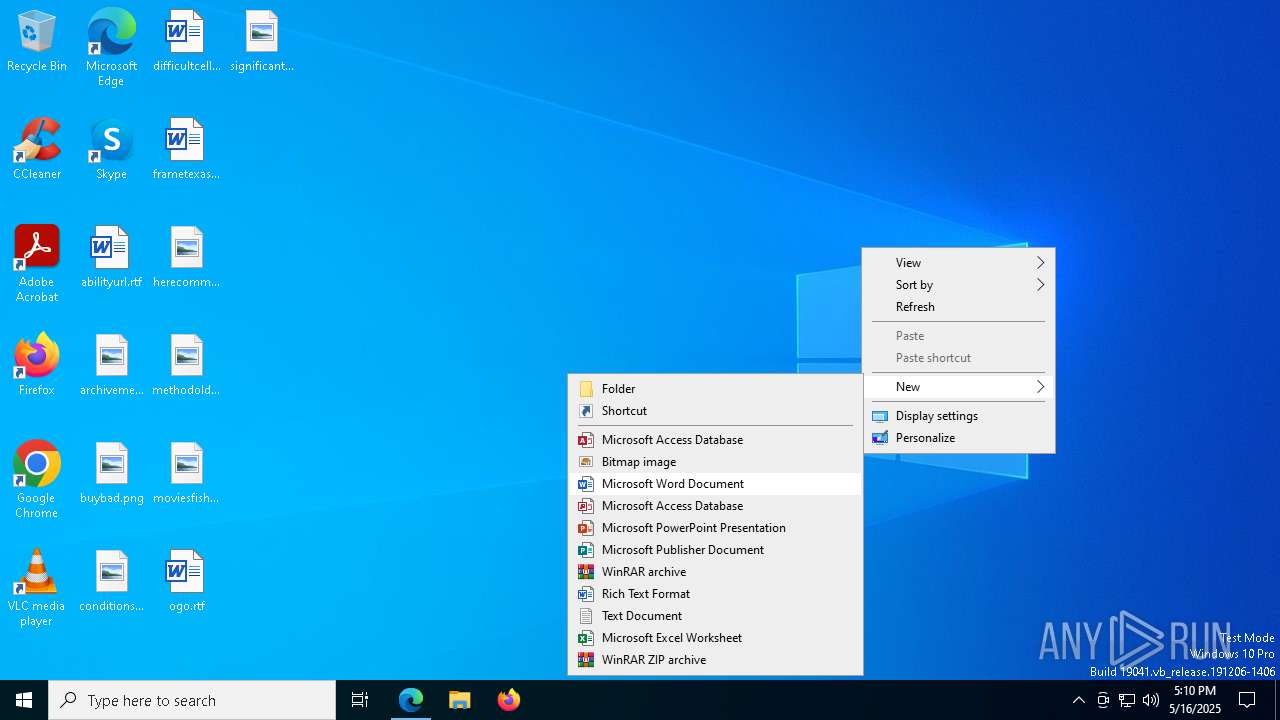Image resolution: width=1280 pixels, height=720 pixels.
Task: Select the significant image file icon
Action: [x=262, y=42]
